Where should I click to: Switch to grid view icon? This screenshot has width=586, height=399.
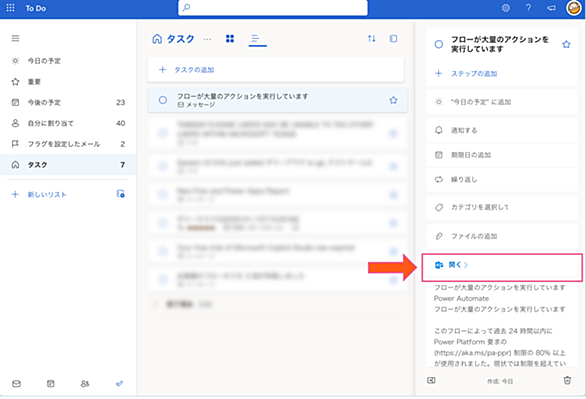[230, 38]
